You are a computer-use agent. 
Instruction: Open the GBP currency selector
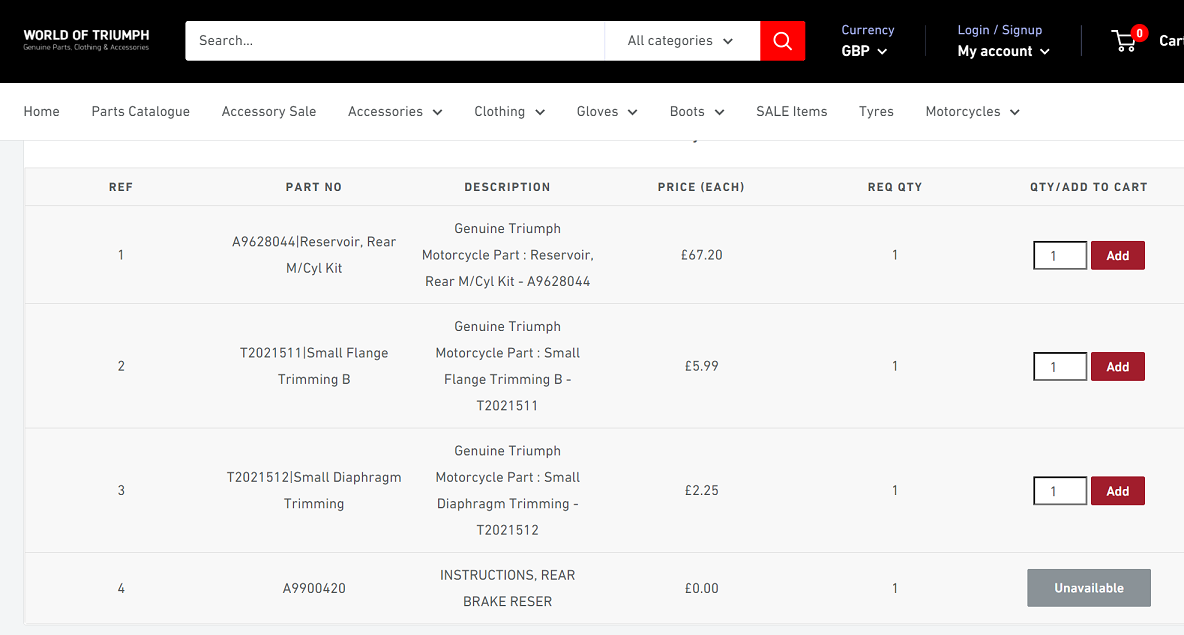tap(864, 51)
